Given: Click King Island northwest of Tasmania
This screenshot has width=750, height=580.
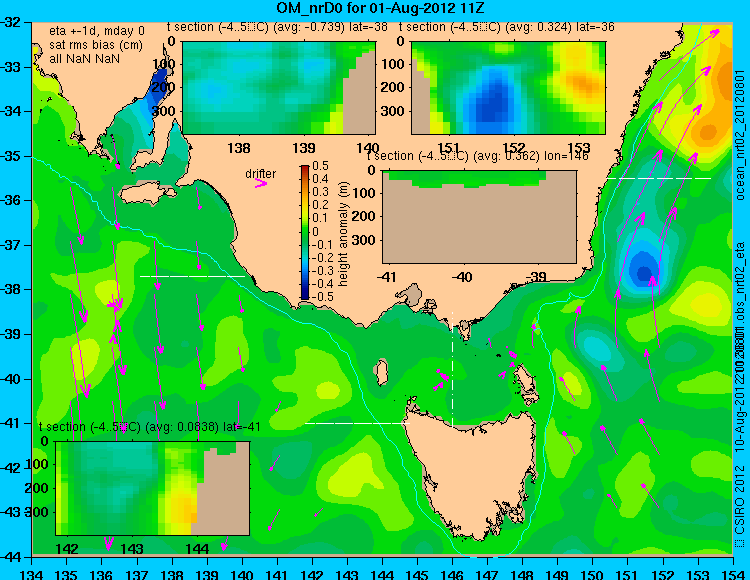Looking at the screenshot, I should point(381,372).
